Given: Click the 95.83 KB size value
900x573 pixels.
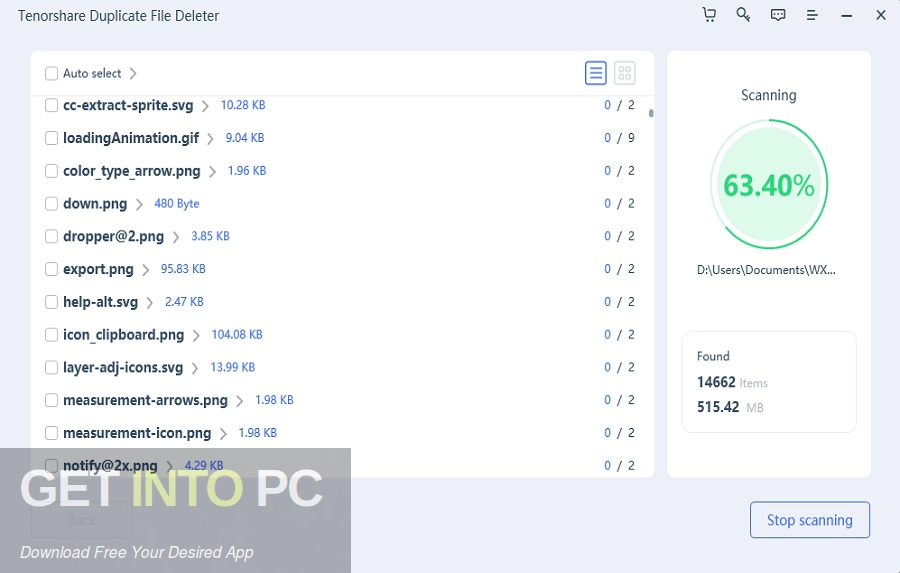Looking at the screenshot, I should tap(183, 269).
